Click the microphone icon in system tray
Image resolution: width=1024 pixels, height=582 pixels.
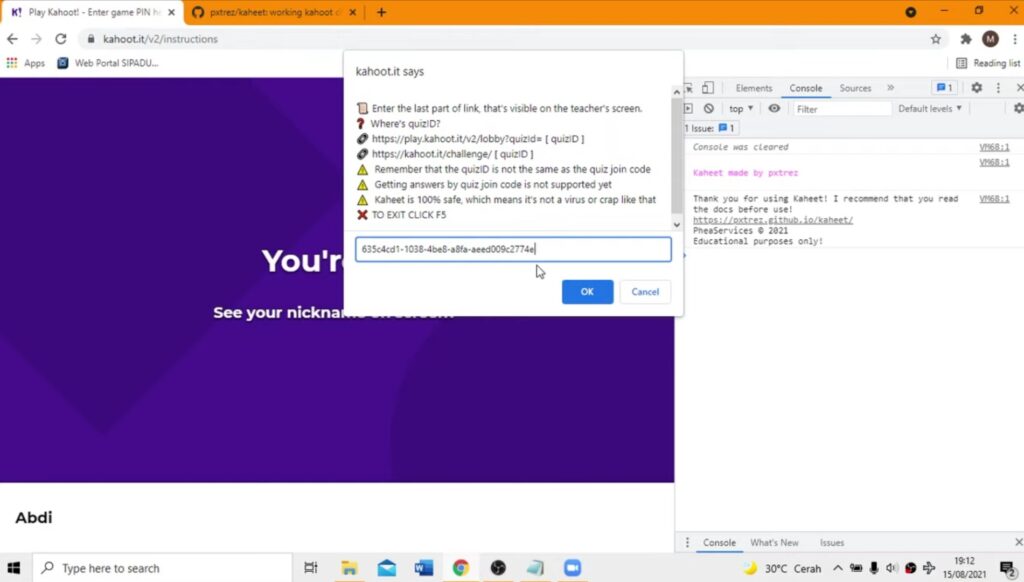pos(874,569)
